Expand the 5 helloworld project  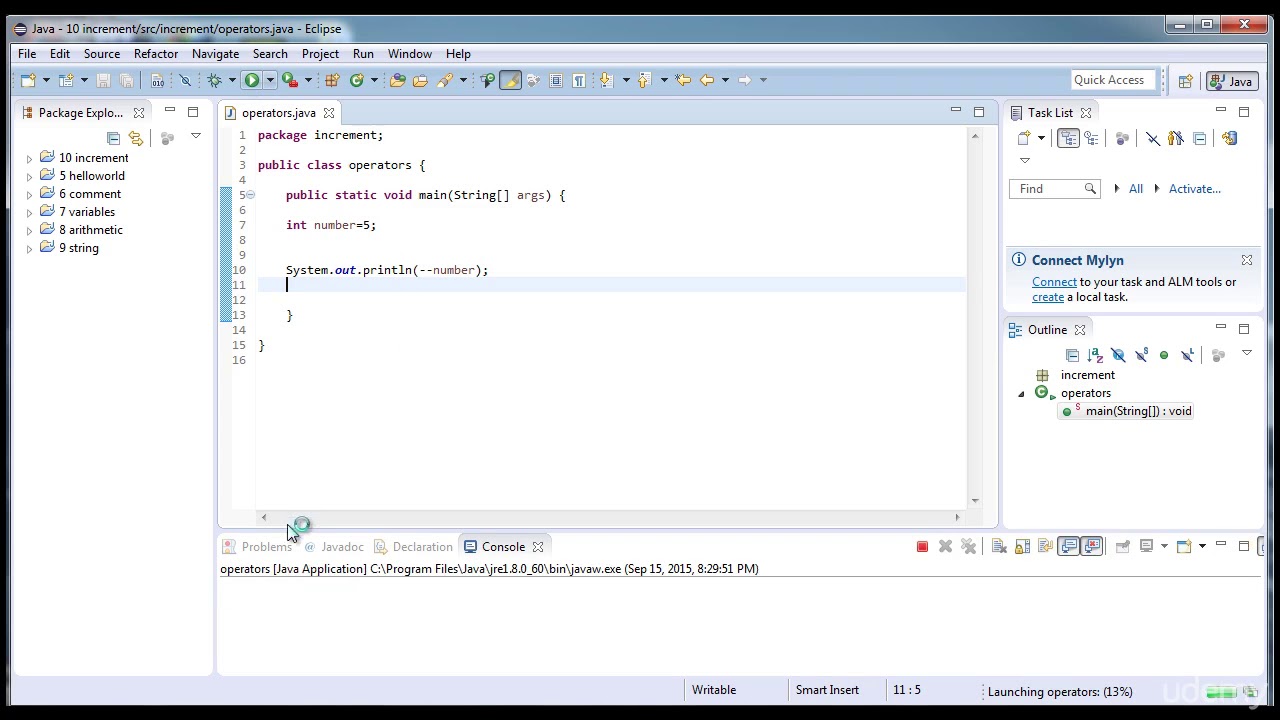(x=30, y=176)
